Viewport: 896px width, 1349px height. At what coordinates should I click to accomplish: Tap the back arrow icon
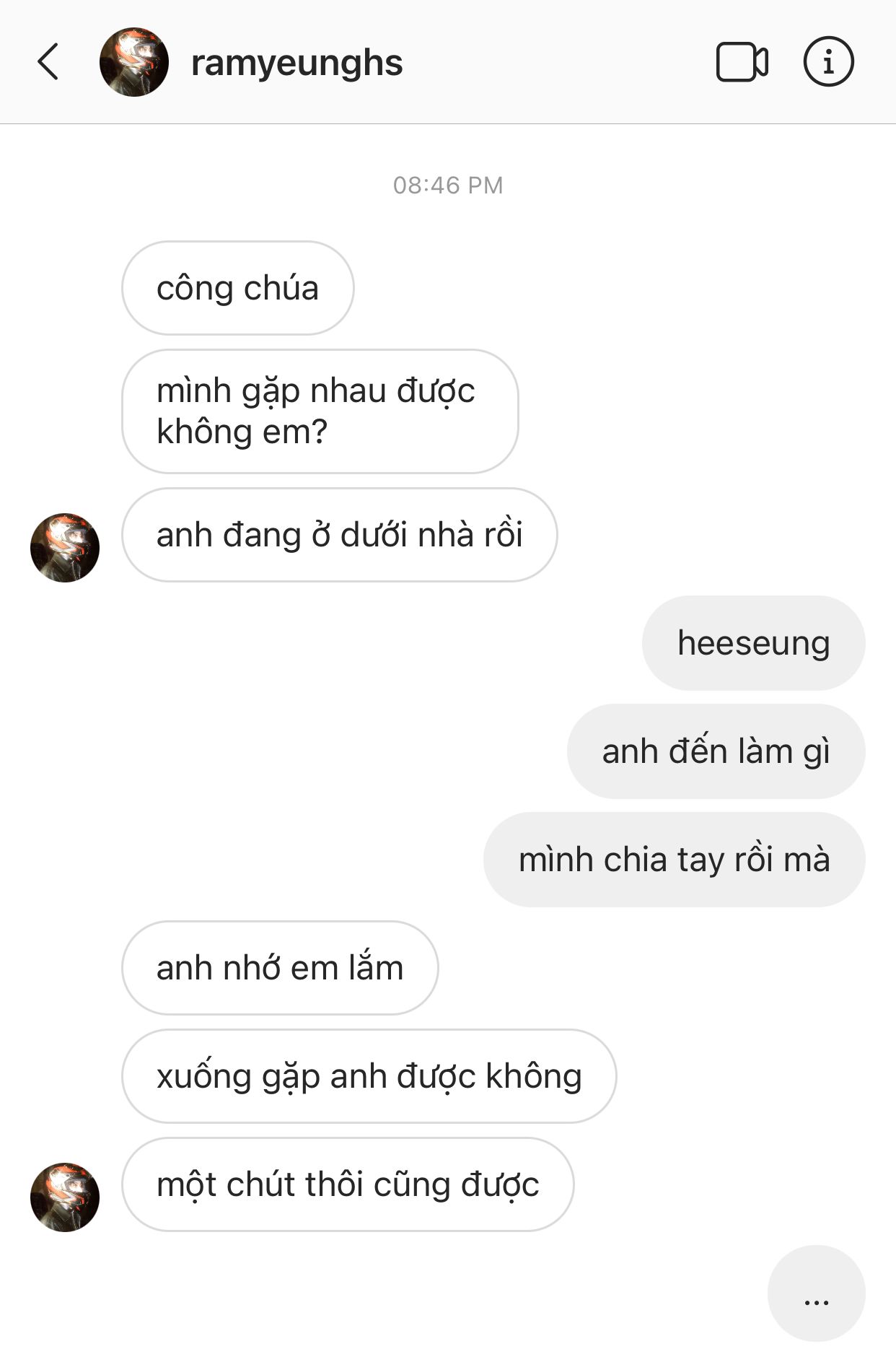coord(48,61)
